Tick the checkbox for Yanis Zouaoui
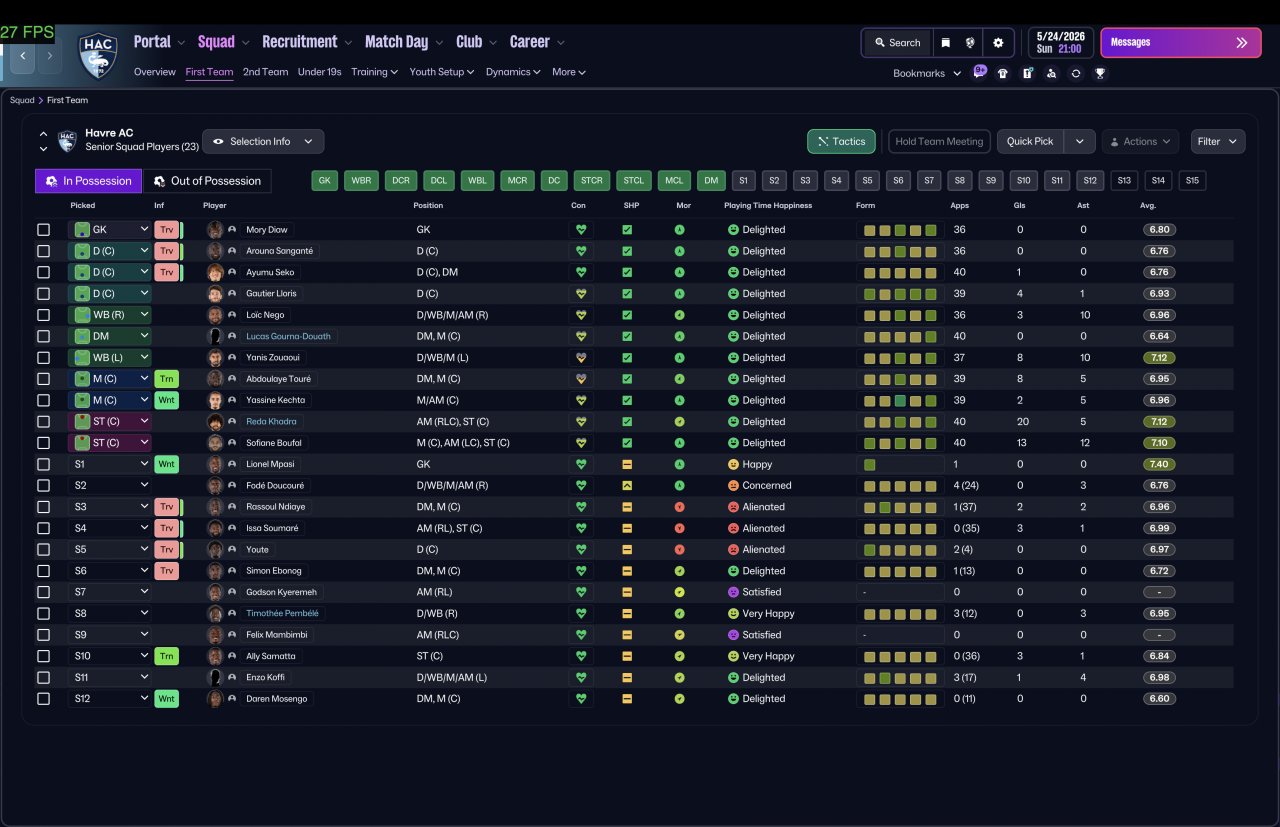This screenshot has height=827, width=1280. pyautogui.click(x=43, y=358)
